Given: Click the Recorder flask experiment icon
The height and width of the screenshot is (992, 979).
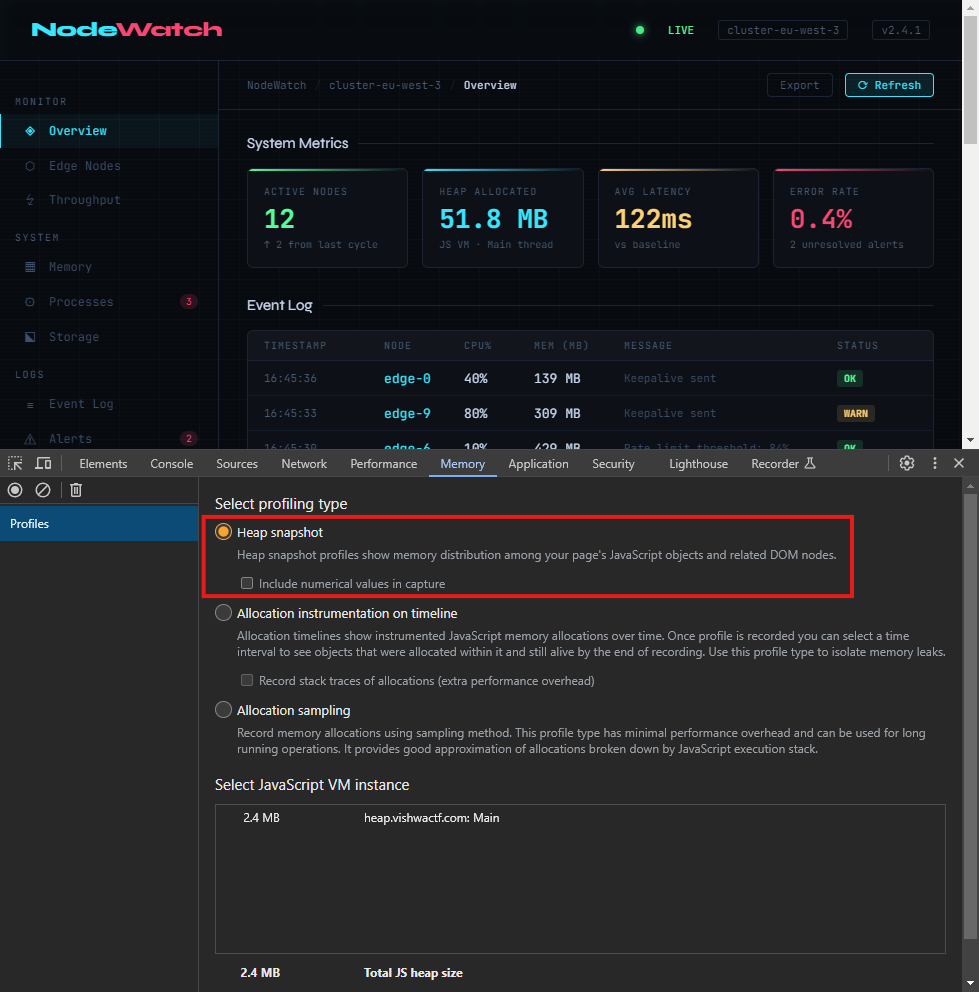Looking at the screenshot, I should [810, 464].
